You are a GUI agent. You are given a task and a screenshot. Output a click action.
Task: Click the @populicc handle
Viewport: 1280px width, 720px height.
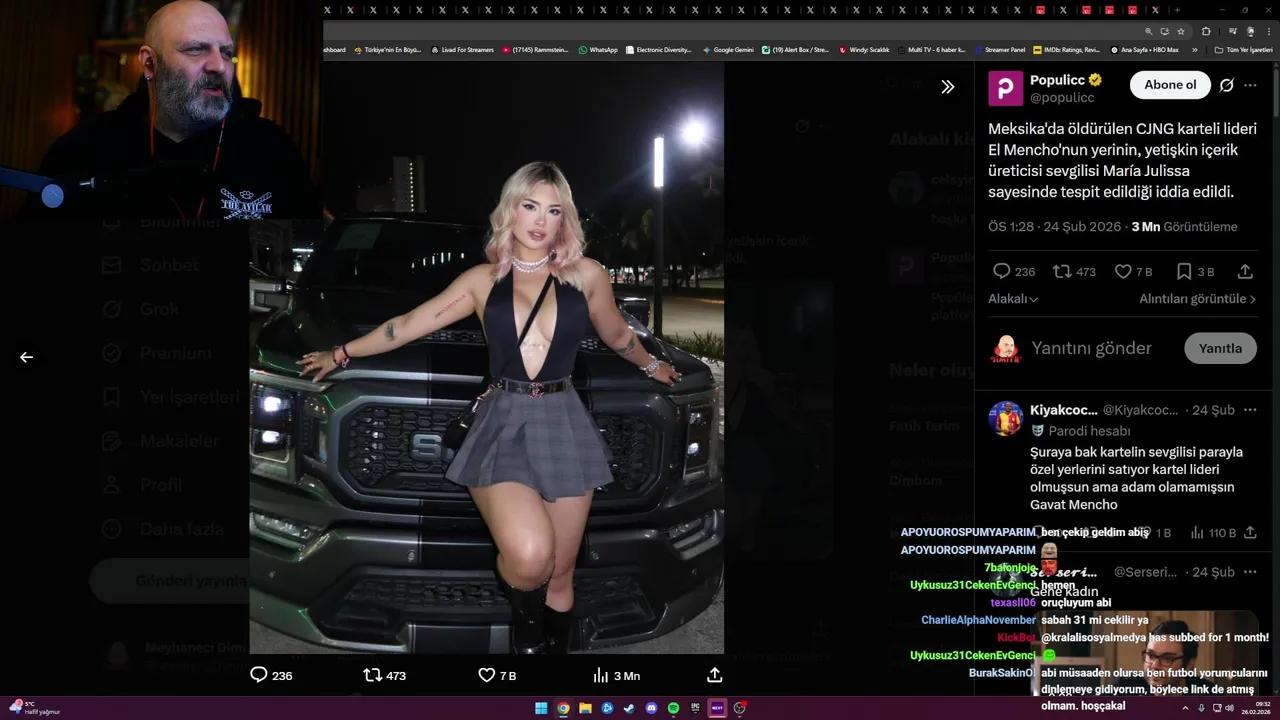(x=1062, y=98)
